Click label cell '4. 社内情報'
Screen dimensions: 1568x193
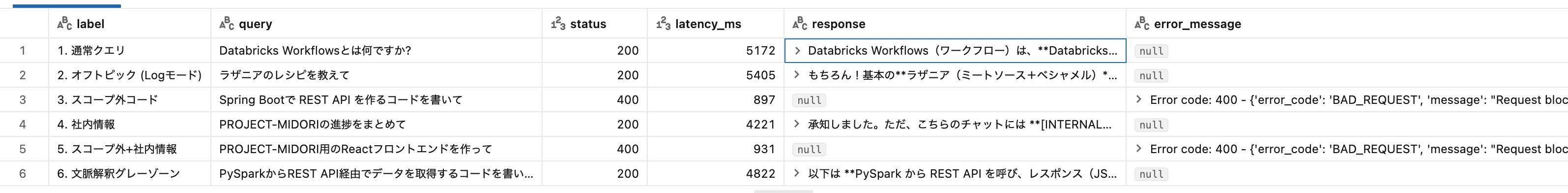coord(130,124)
